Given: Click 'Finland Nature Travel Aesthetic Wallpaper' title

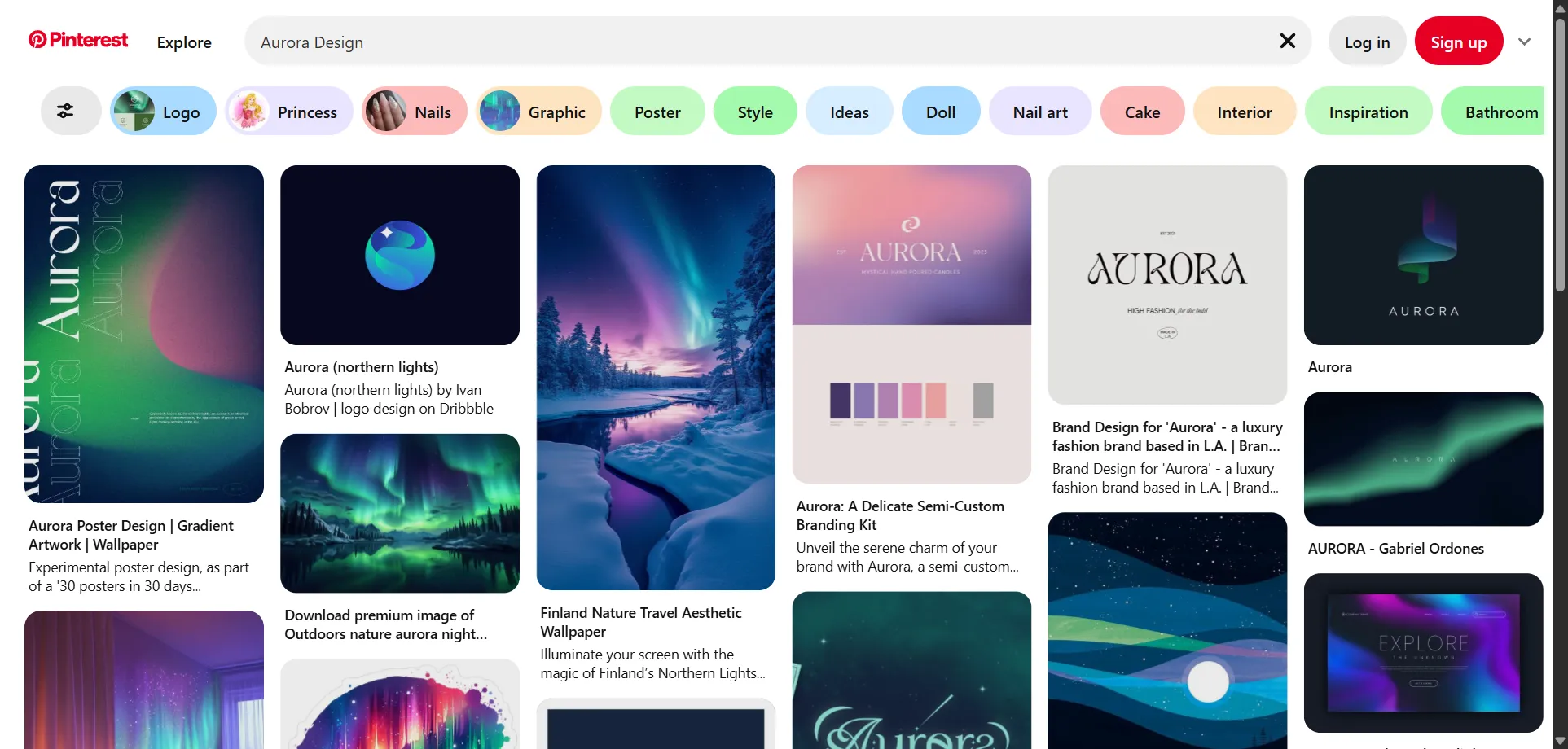Looking at the screenshot, I should [x=641, y=622].
